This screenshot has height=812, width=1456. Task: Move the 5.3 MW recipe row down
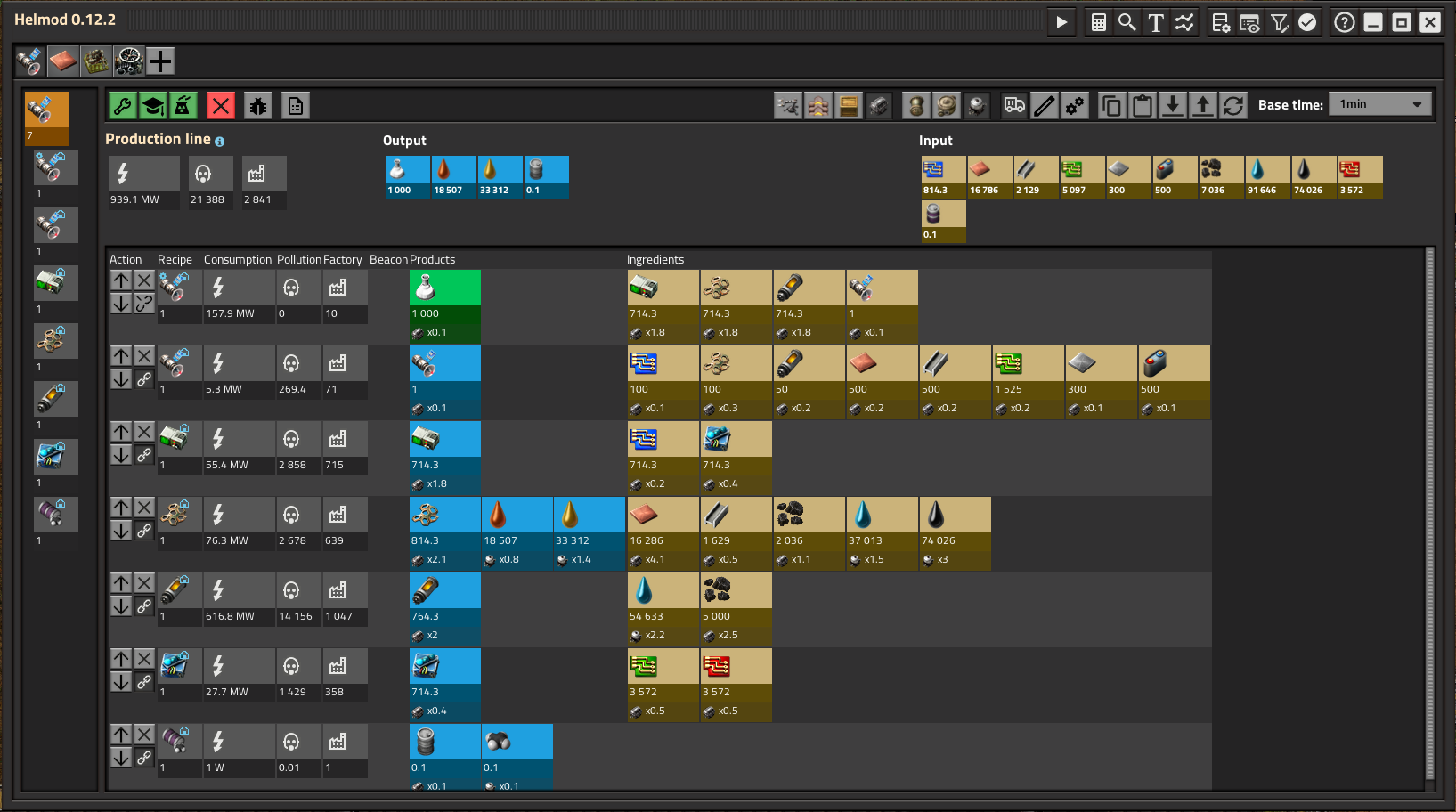(x=121, y=379)
